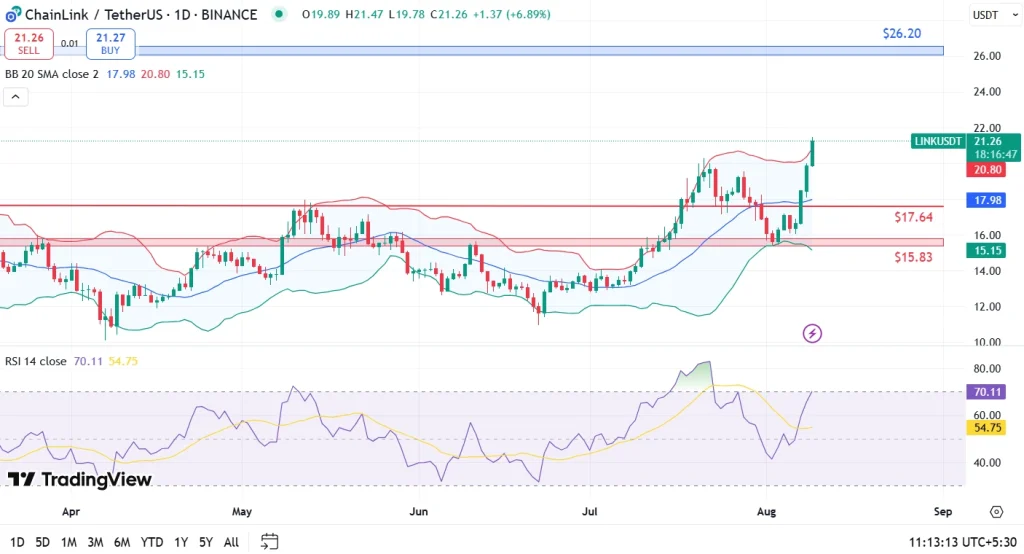Viewport: 1024px width, 554px height.
Task: Click the green market status dot
Action: pos(278,15)
